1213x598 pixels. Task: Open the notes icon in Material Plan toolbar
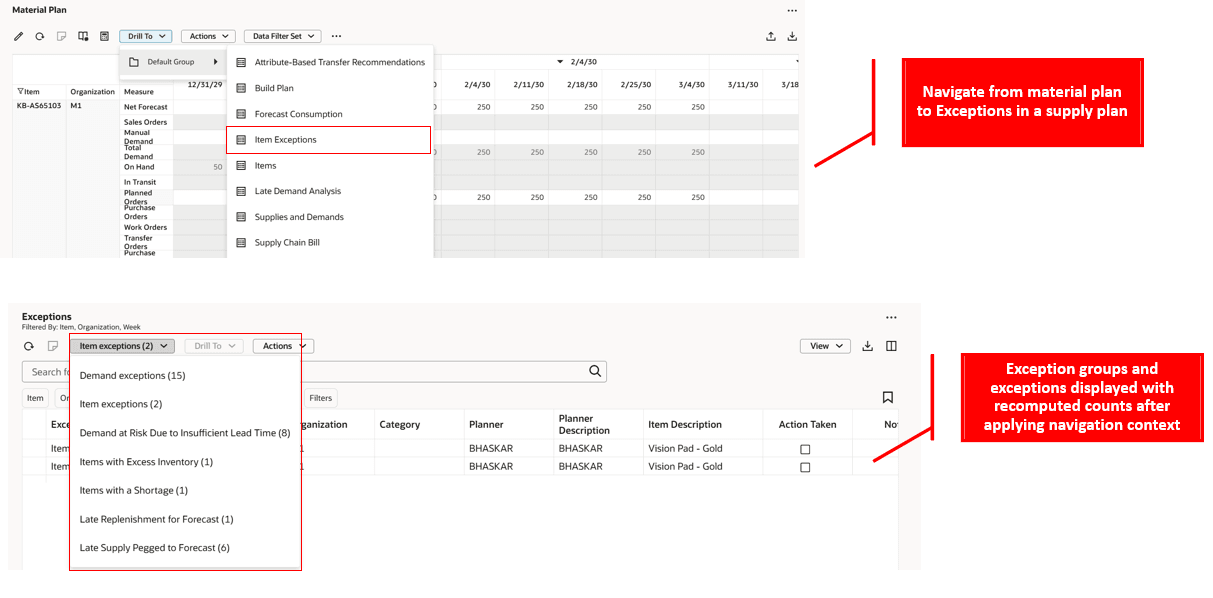pyautogui.click(x=61, y=36)
